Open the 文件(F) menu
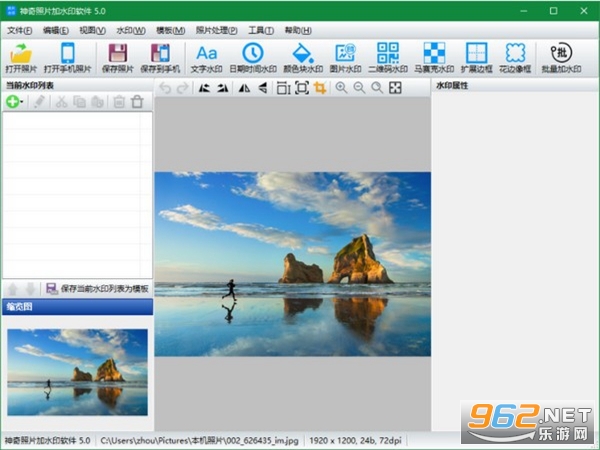 click(20, 30)
